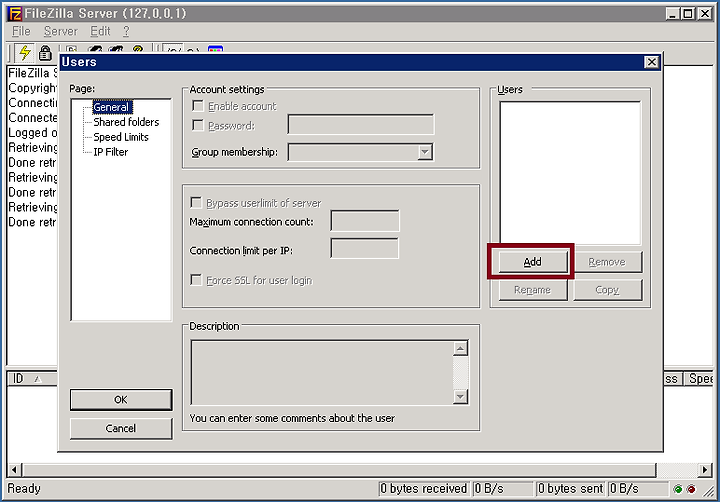Select the General page
Image resolution: width=720 pixels, height=502 pixels.
(112, 107)
